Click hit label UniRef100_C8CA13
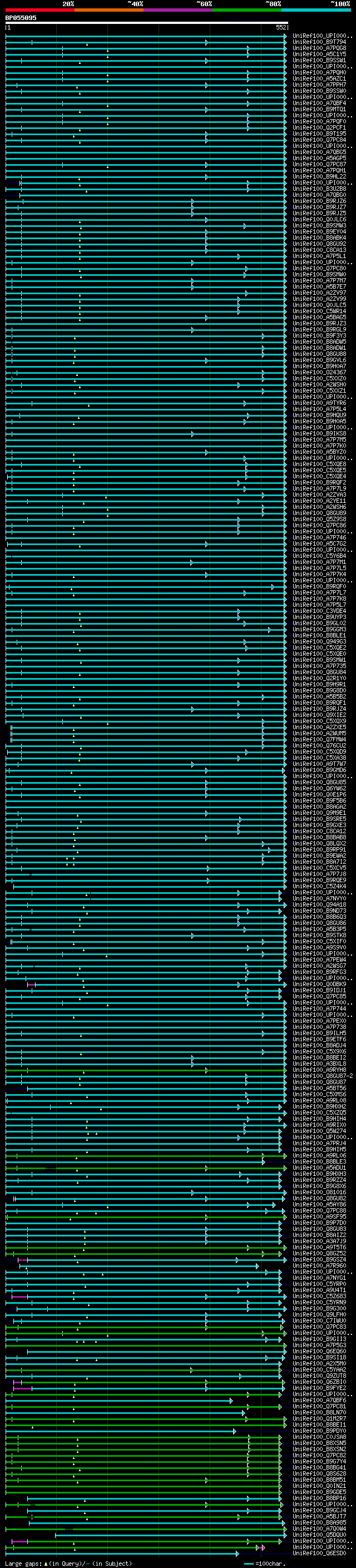 pyautogui.click(x=319, y=250)
